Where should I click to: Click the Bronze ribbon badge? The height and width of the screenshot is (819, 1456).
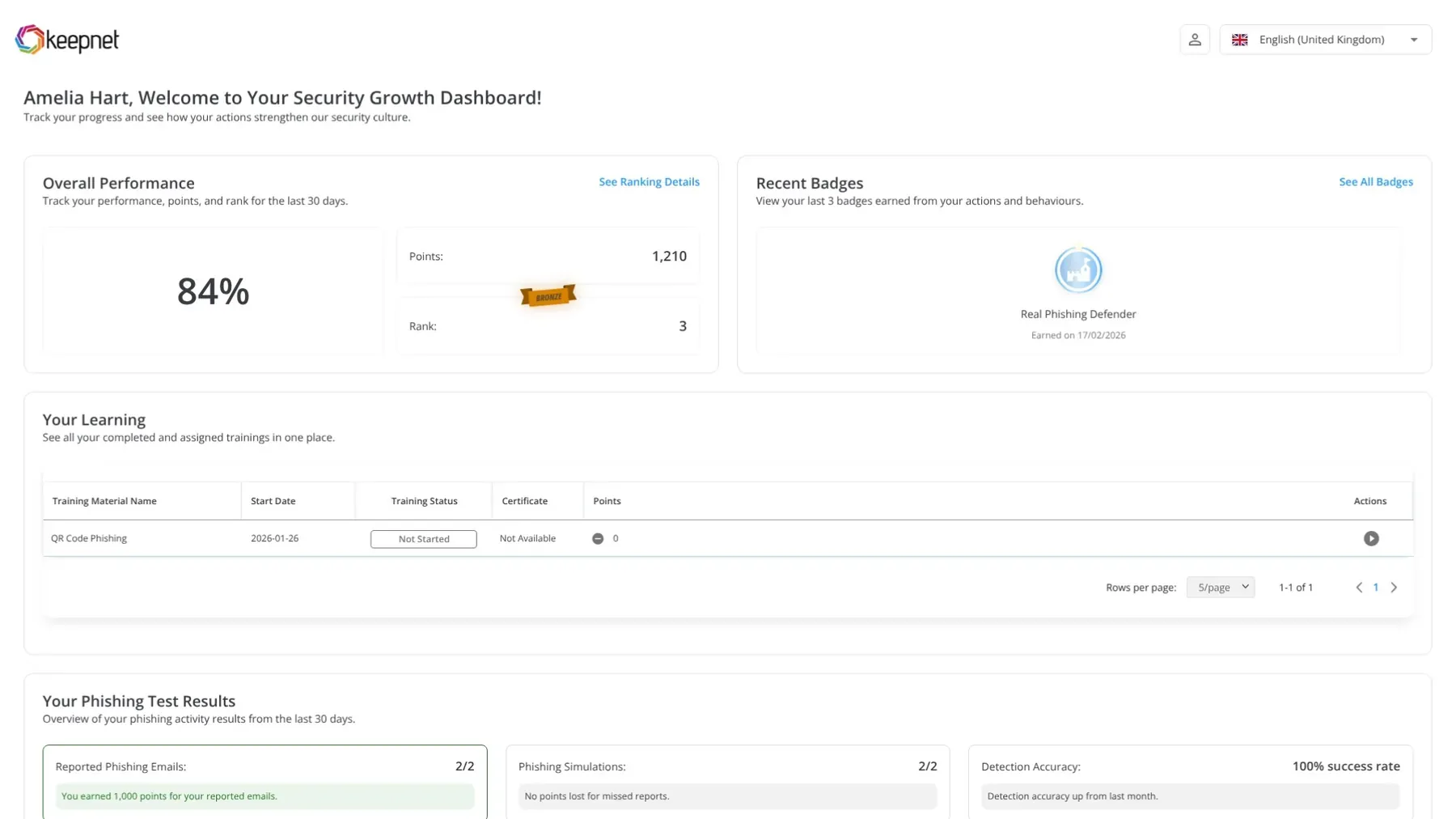pos(548,296)
